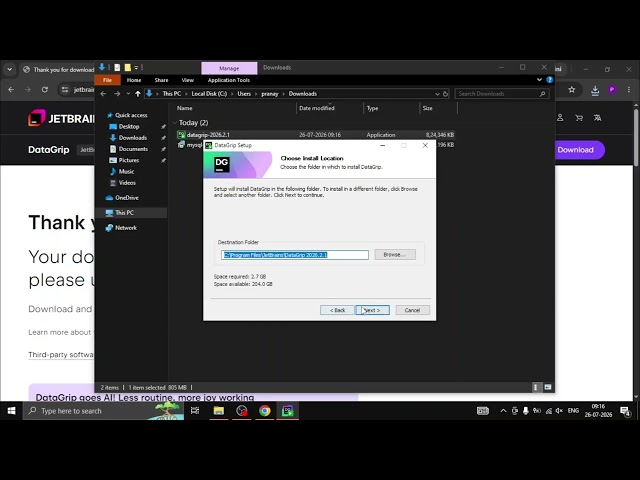Sort by Date modified column
The width and height of the screenshot is (640, 480).
317,108
